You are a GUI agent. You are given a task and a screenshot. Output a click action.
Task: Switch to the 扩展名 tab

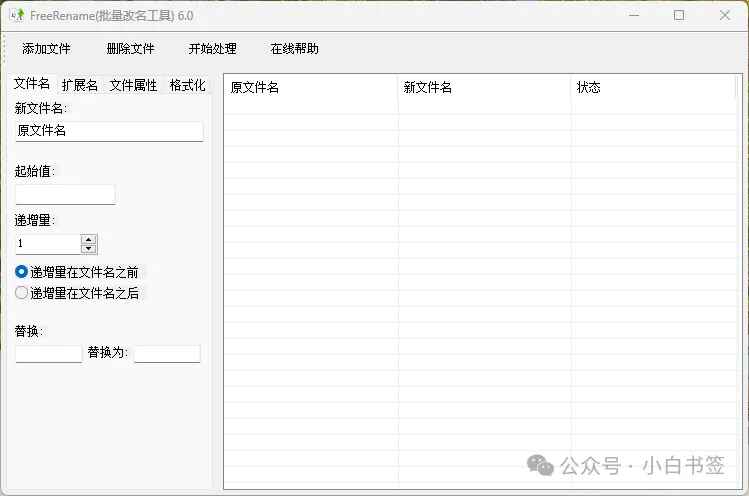[80, 85]
